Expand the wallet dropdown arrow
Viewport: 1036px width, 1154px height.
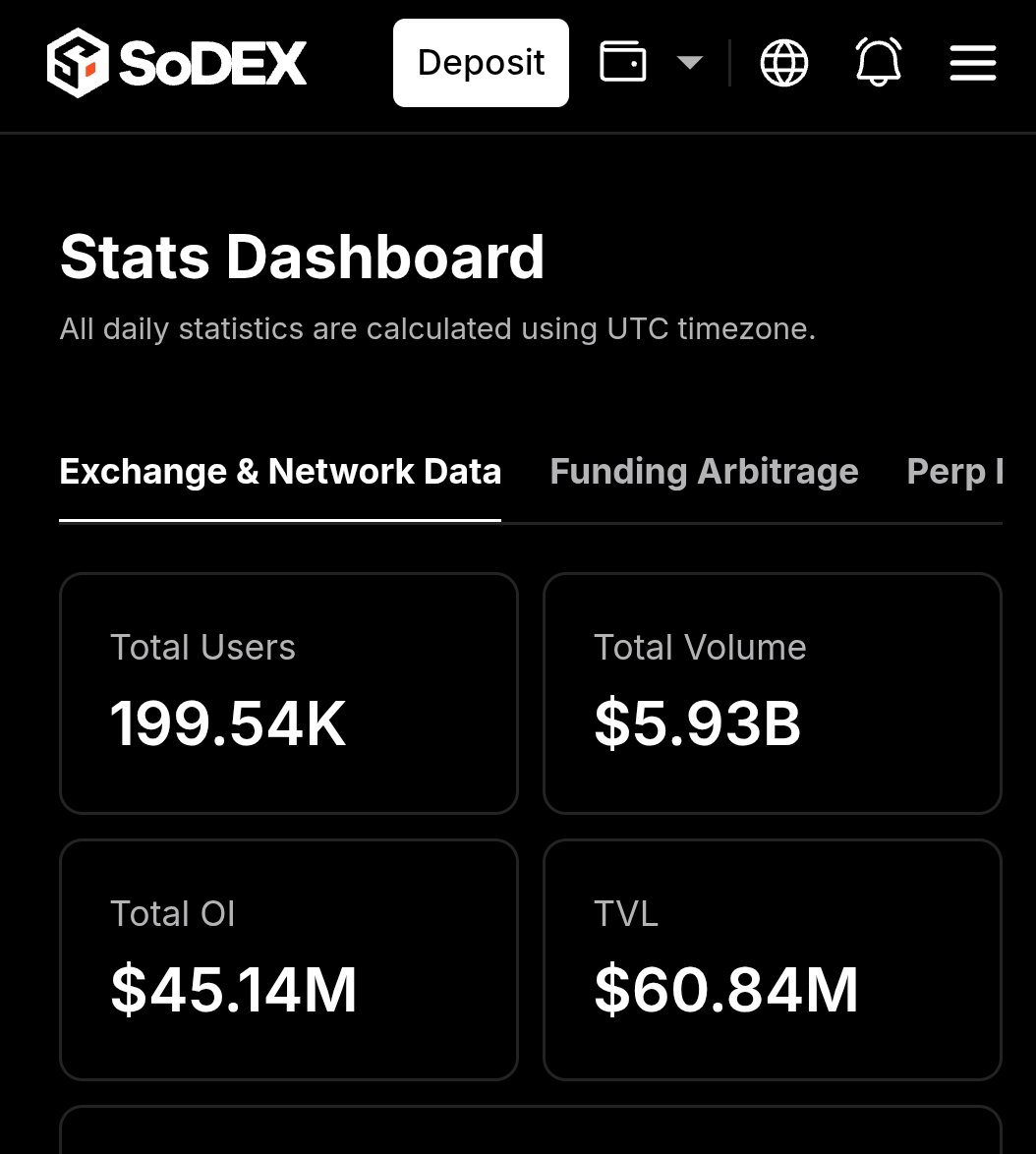click(689, 63)
